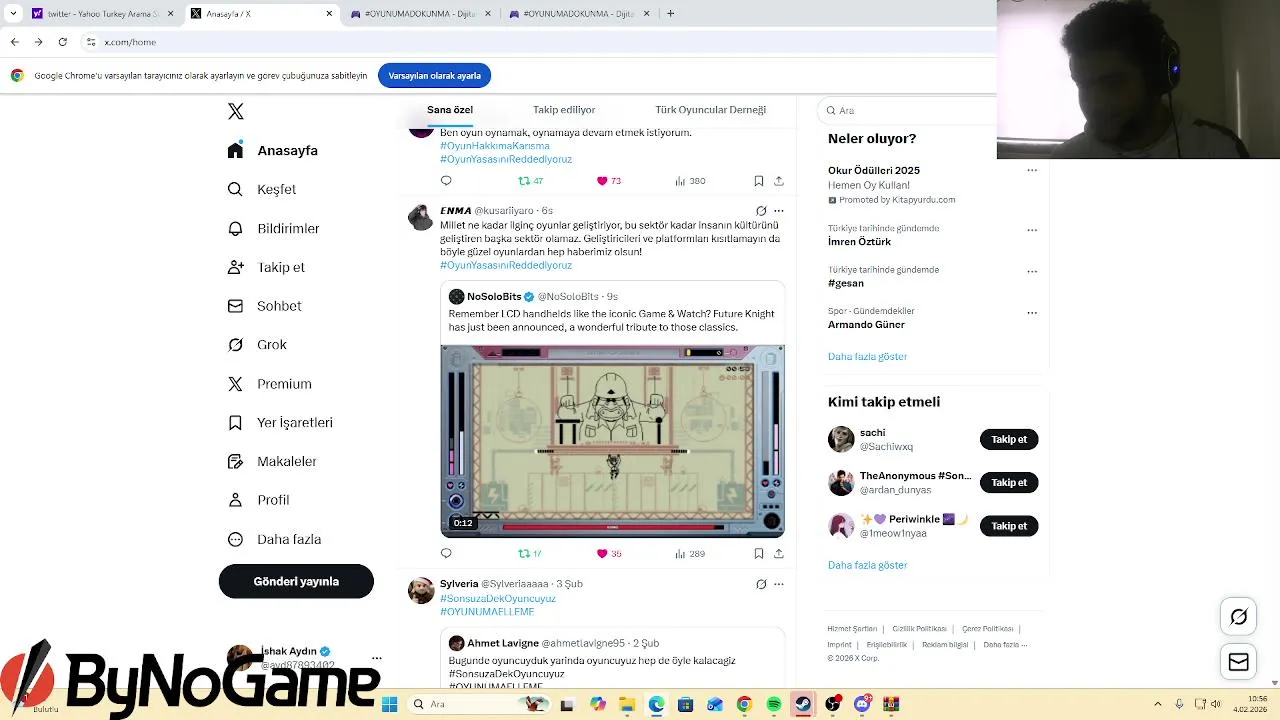Like the top post with 73 likes
This screenshot has height=720, width=1280.
[x=609, y=181]
